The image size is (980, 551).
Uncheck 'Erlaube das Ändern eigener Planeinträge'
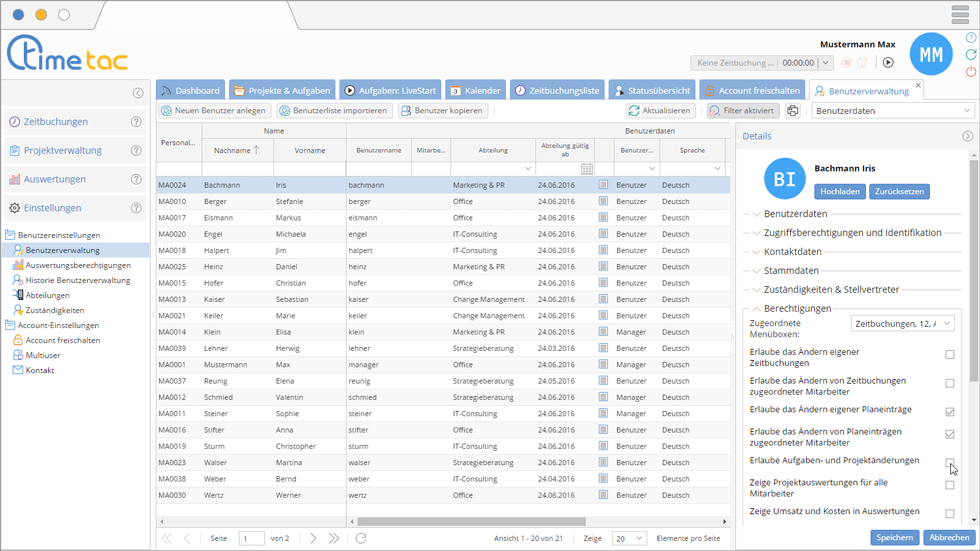pos(950,412)
